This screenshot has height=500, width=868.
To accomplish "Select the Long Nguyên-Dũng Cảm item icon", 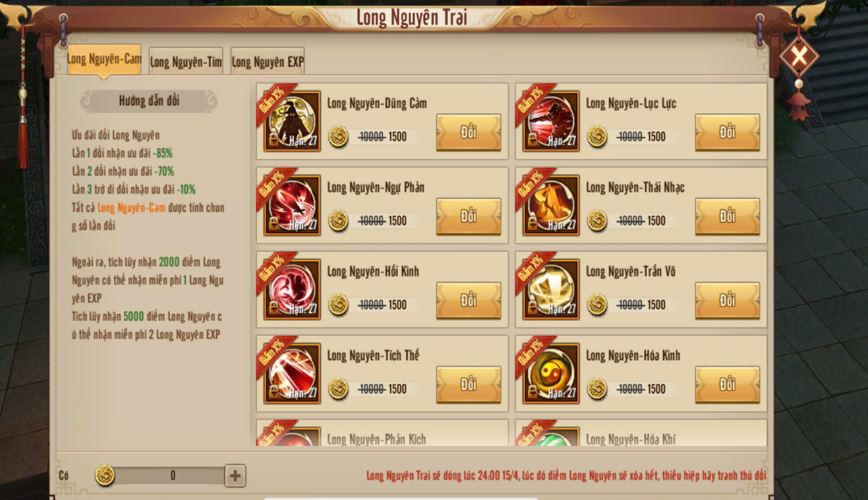I will click(x=292, y=121).
